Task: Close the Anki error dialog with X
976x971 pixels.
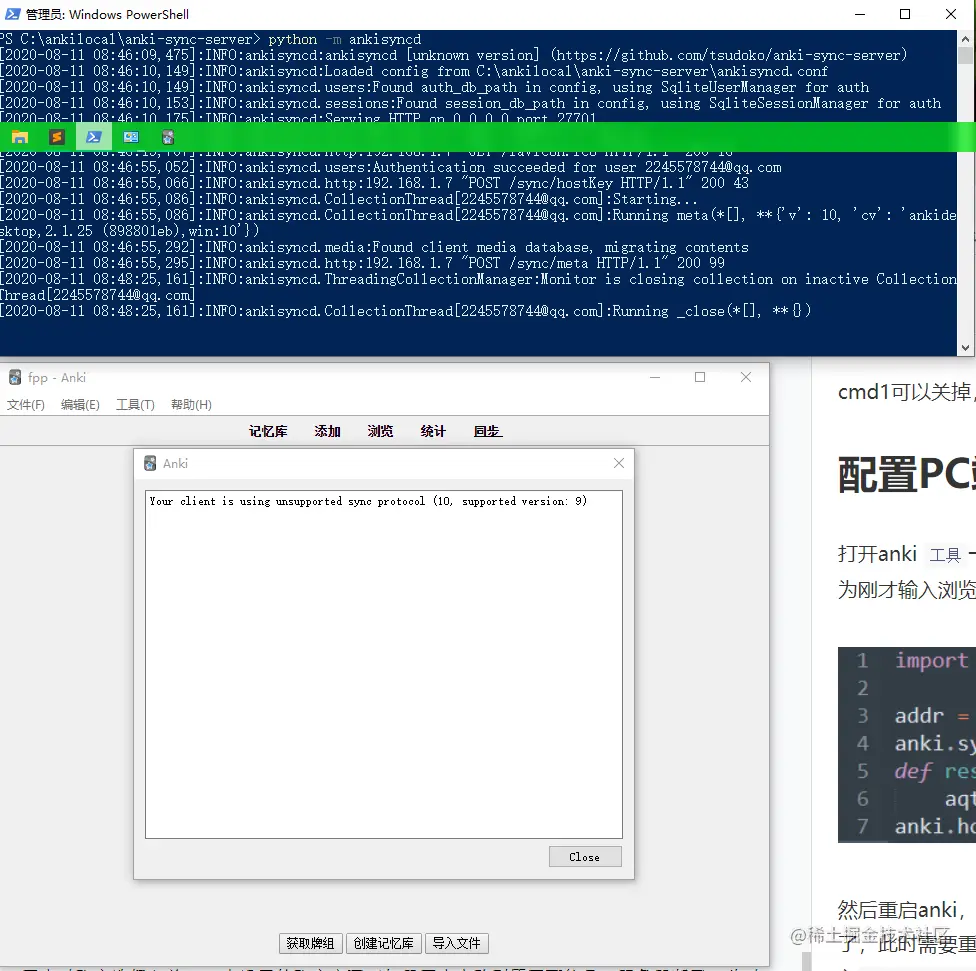Action: click(x=619, y=463)
